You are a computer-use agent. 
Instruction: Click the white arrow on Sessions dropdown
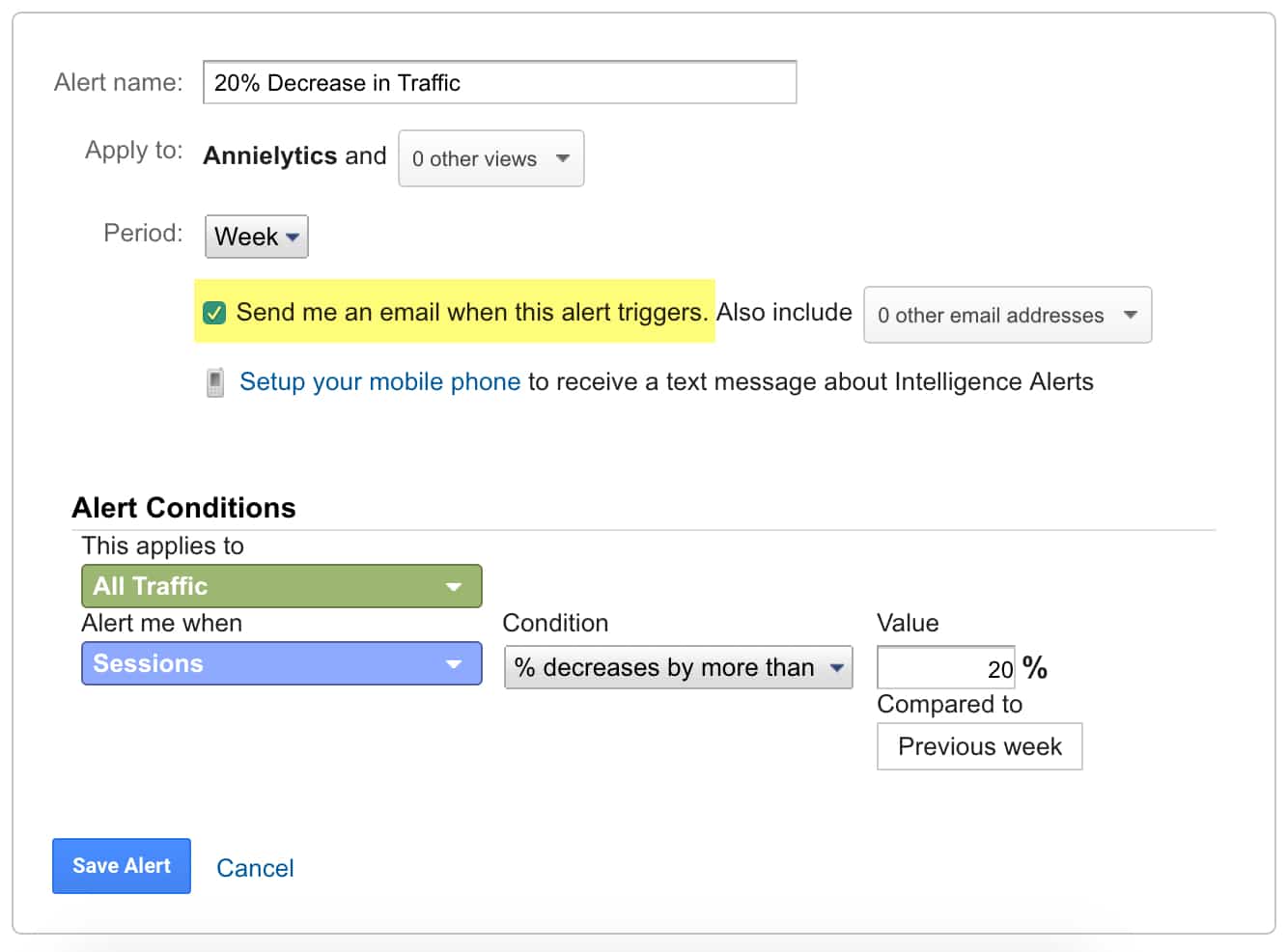(x=454, y=664)
